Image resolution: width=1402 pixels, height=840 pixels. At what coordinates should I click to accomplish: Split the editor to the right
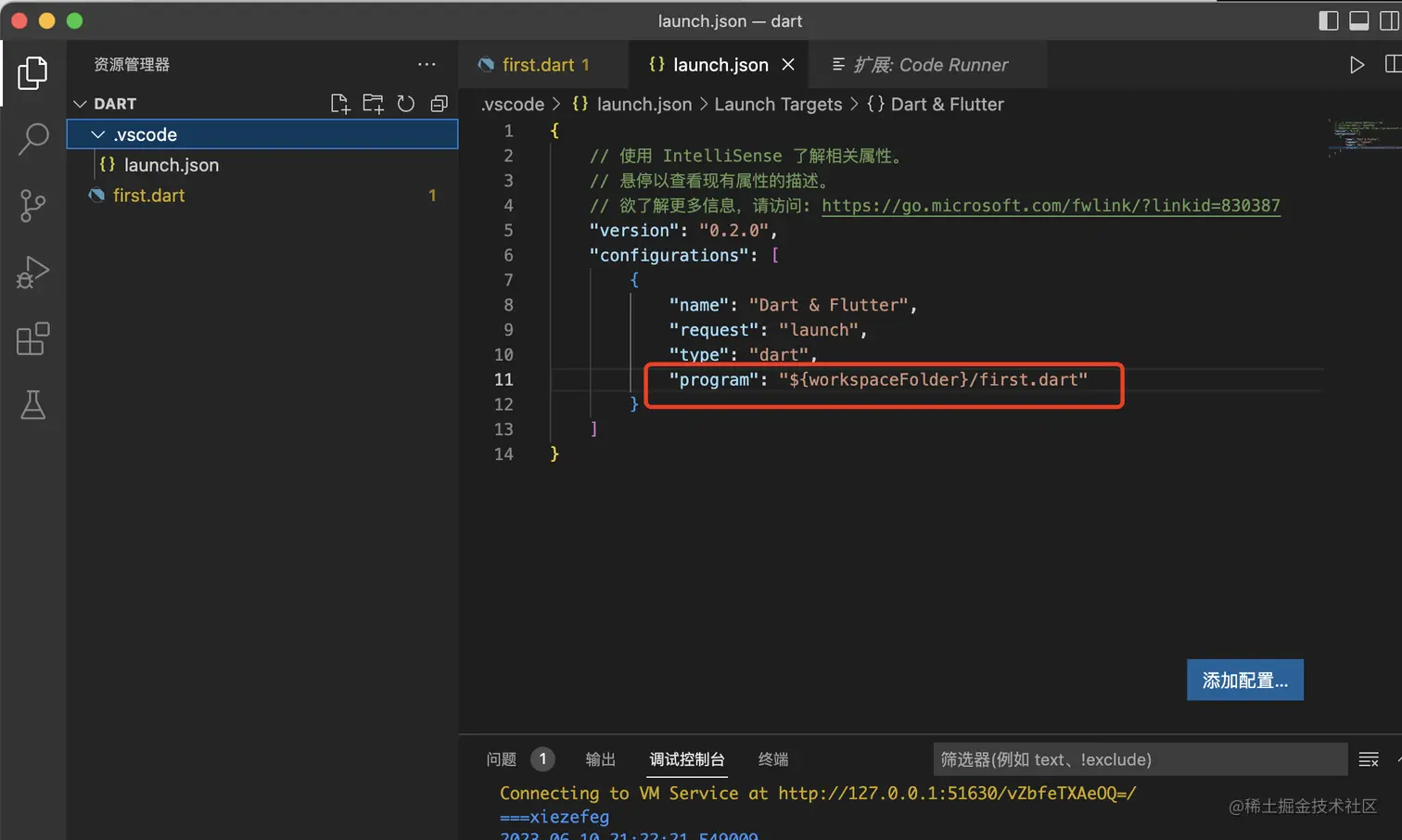click(x=1392, y=64)
